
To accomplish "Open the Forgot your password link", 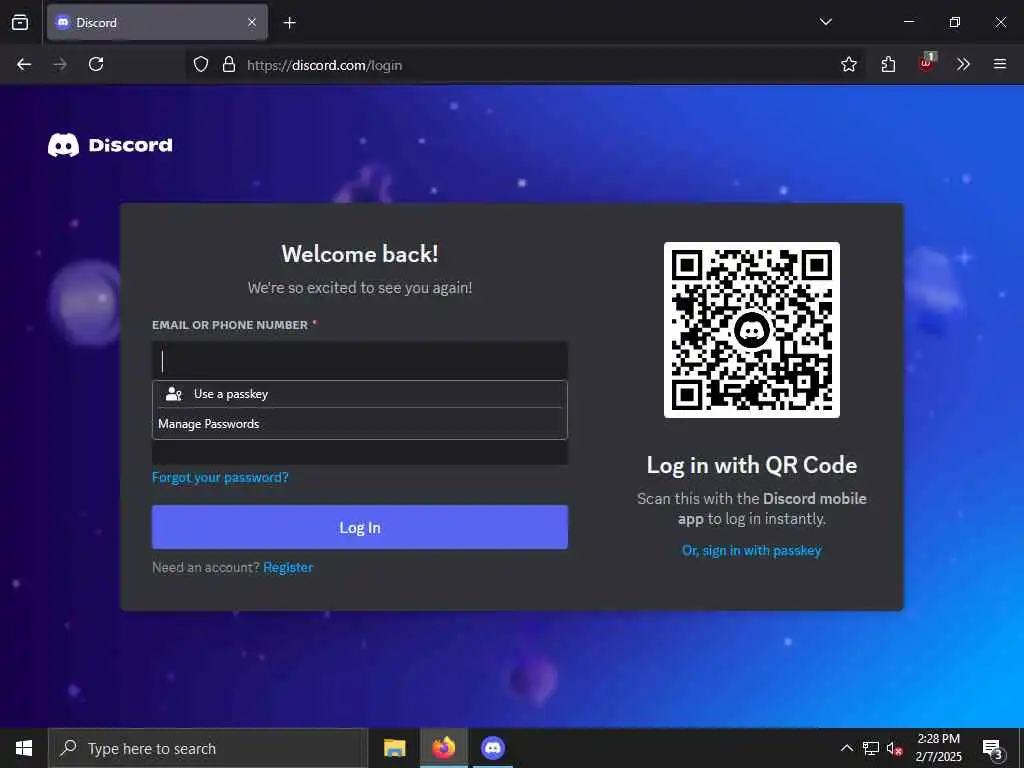I will (220, 477).
